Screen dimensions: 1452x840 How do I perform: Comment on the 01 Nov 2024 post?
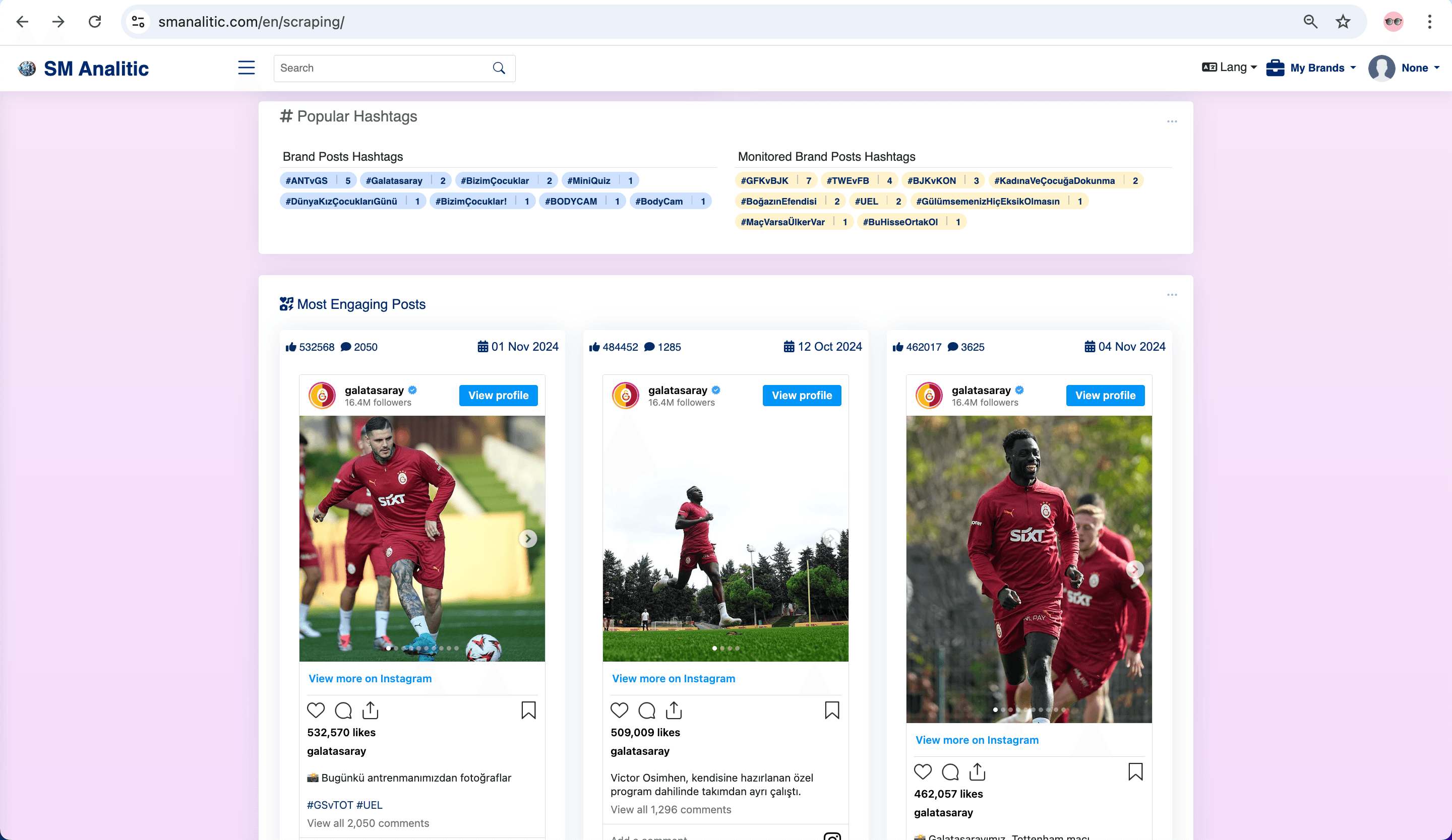[343, 710]
